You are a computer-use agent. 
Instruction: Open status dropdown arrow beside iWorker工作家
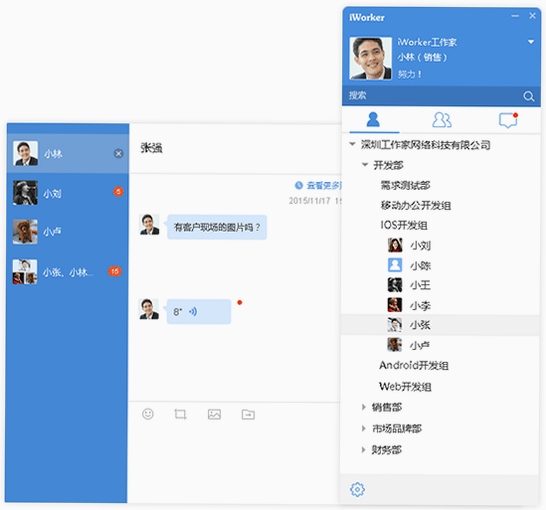(531, 42)
